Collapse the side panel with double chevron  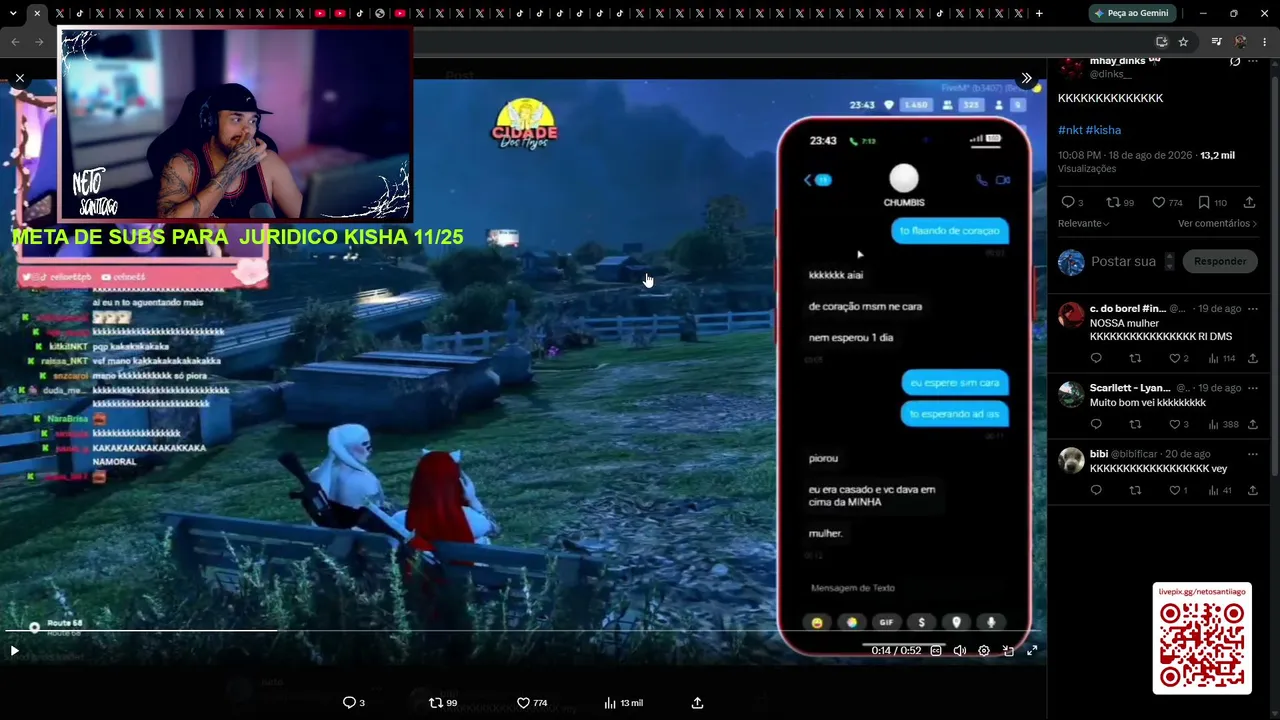point(1026,78)
